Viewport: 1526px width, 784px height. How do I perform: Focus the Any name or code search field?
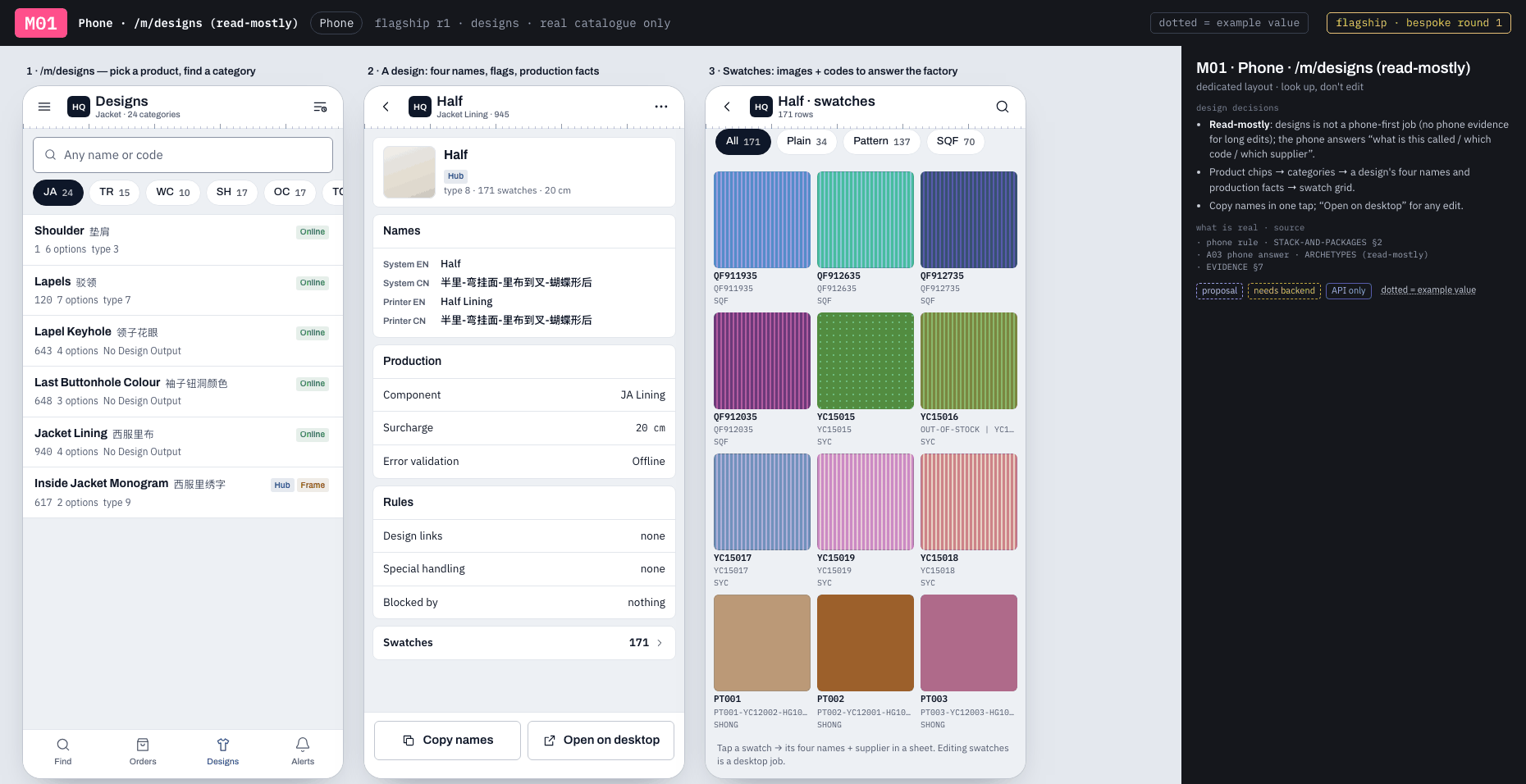(183, 155)
